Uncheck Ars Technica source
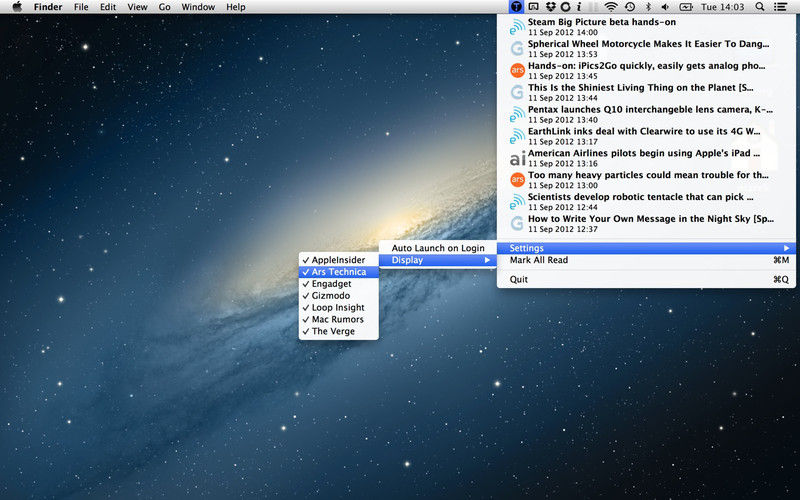The height and width of the screenshot is (500, 800). tap(339, 272)
